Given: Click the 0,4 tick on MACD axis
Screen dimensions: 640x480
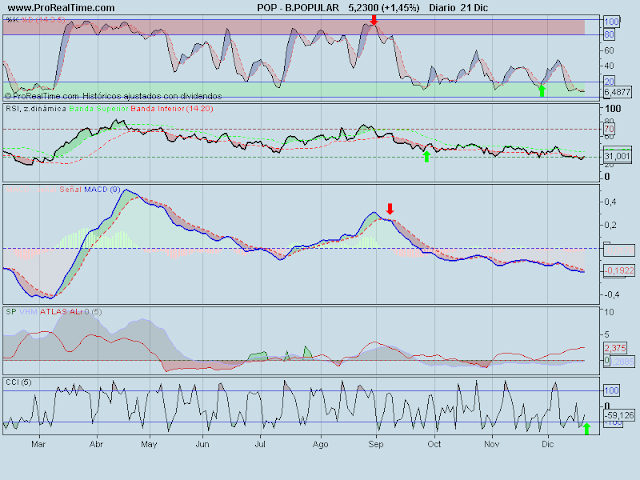Looking at the screenshot, I should click(610, 202).
